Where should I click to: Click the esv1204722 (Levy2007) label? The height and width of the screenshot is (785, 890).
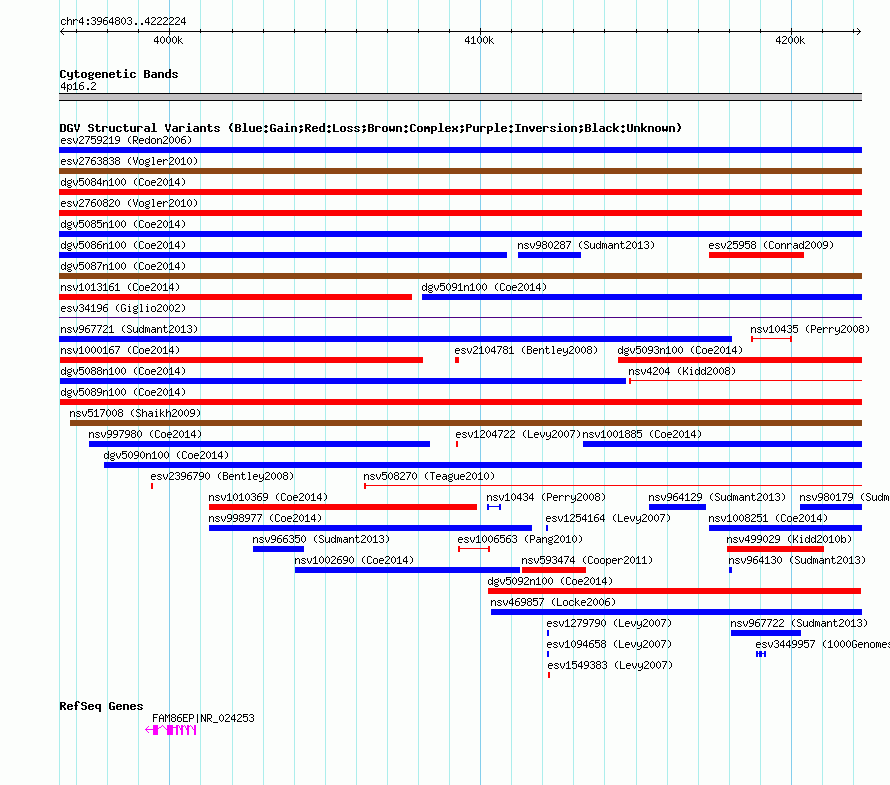518,434
